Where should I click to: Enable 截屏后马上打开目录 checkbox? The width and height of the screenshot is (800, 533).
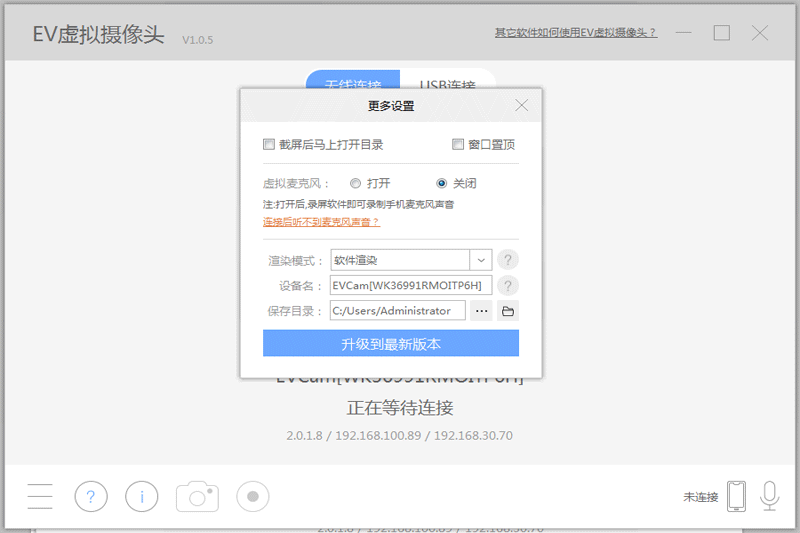coord(269,145)
